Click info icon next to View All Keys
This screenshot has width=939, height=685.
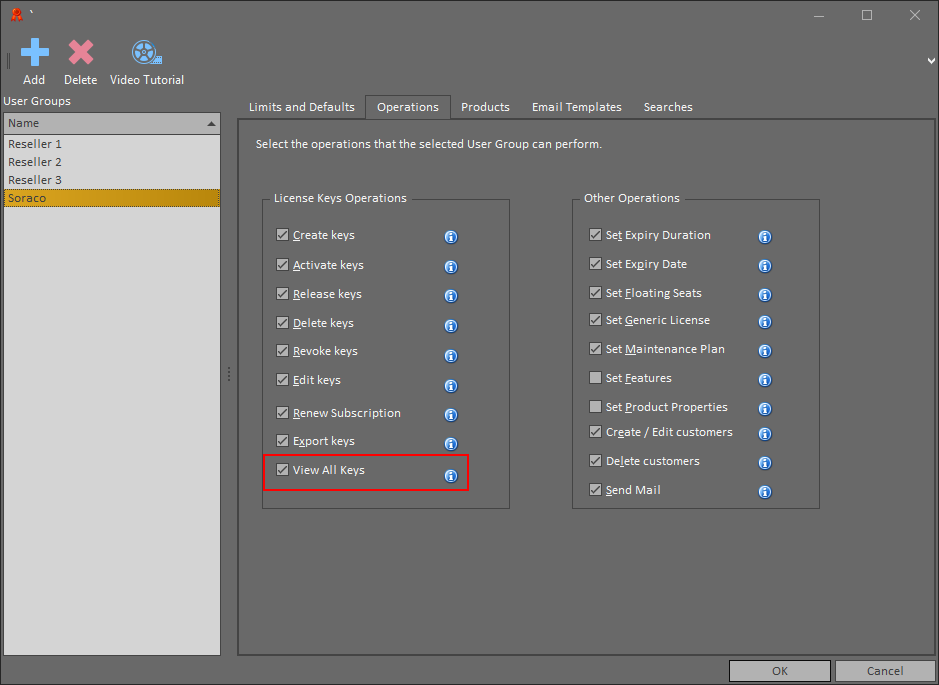pyautogui.click(x=451, y=476)
